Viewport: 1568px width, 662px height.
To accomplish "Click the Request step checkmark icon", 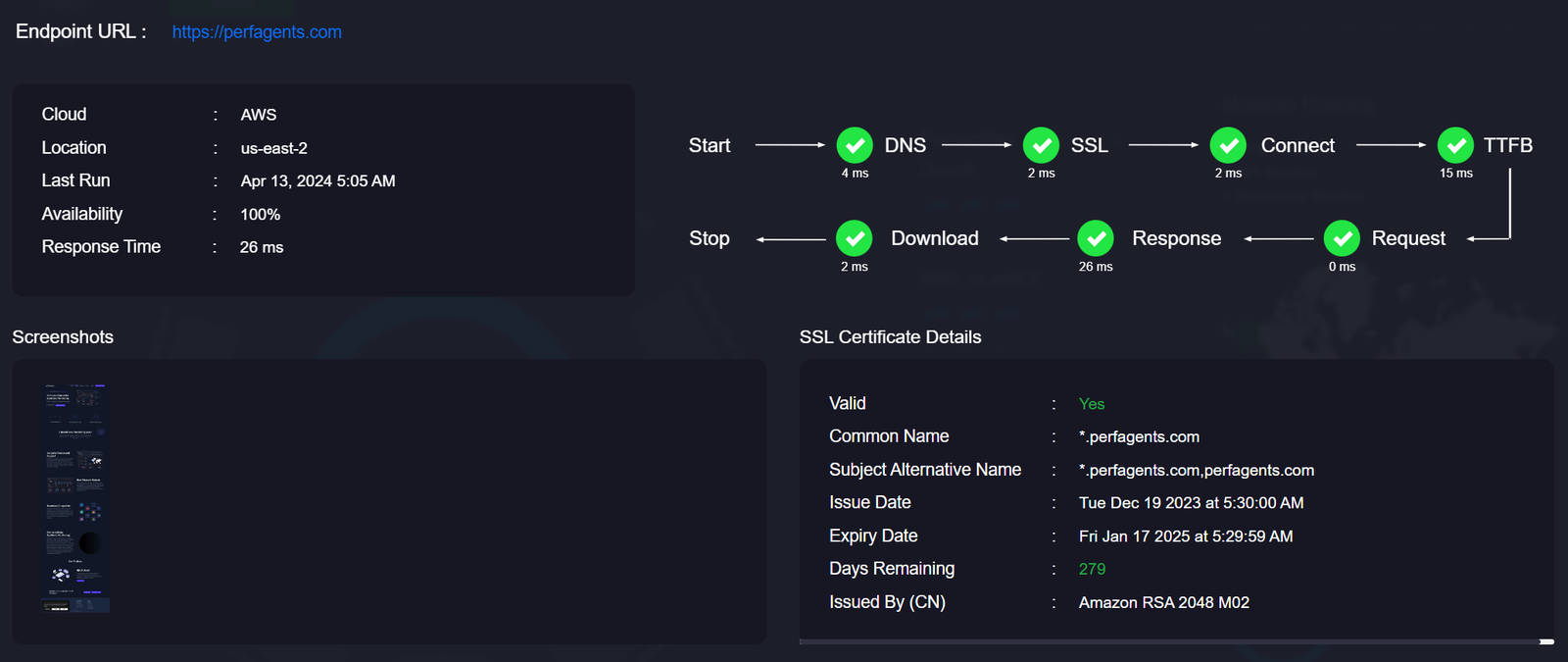I will pos(1342,238).
